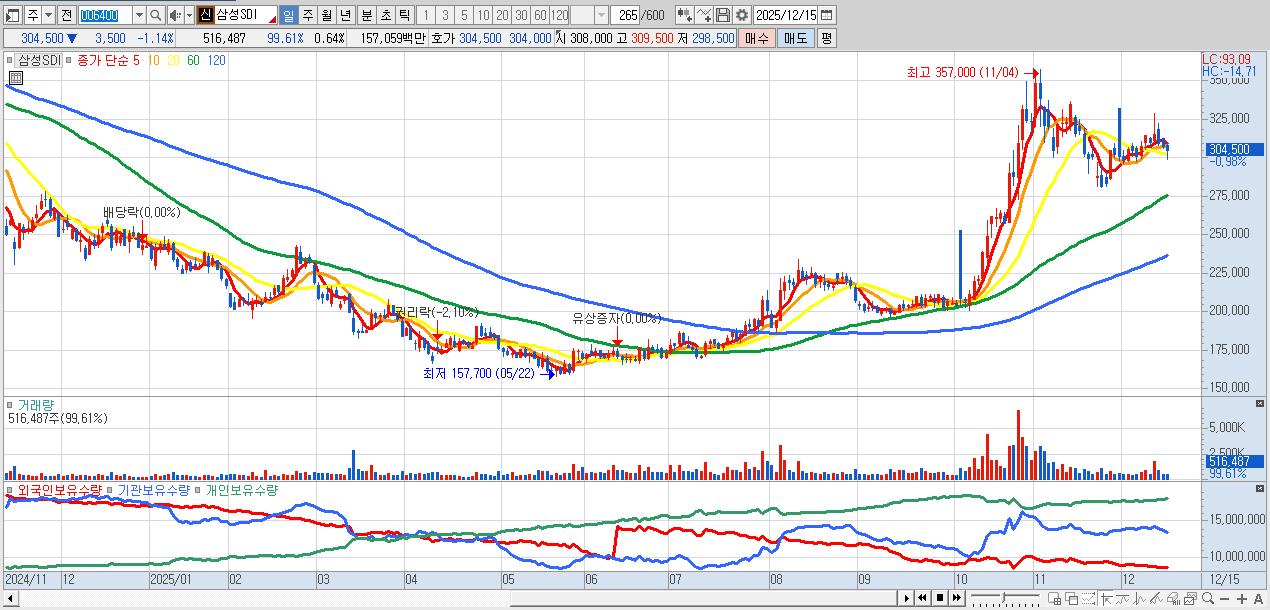This screenshot has width=1270, height=610.
Task: Click the 매도 sell button
Action: (x=795, y=38)
